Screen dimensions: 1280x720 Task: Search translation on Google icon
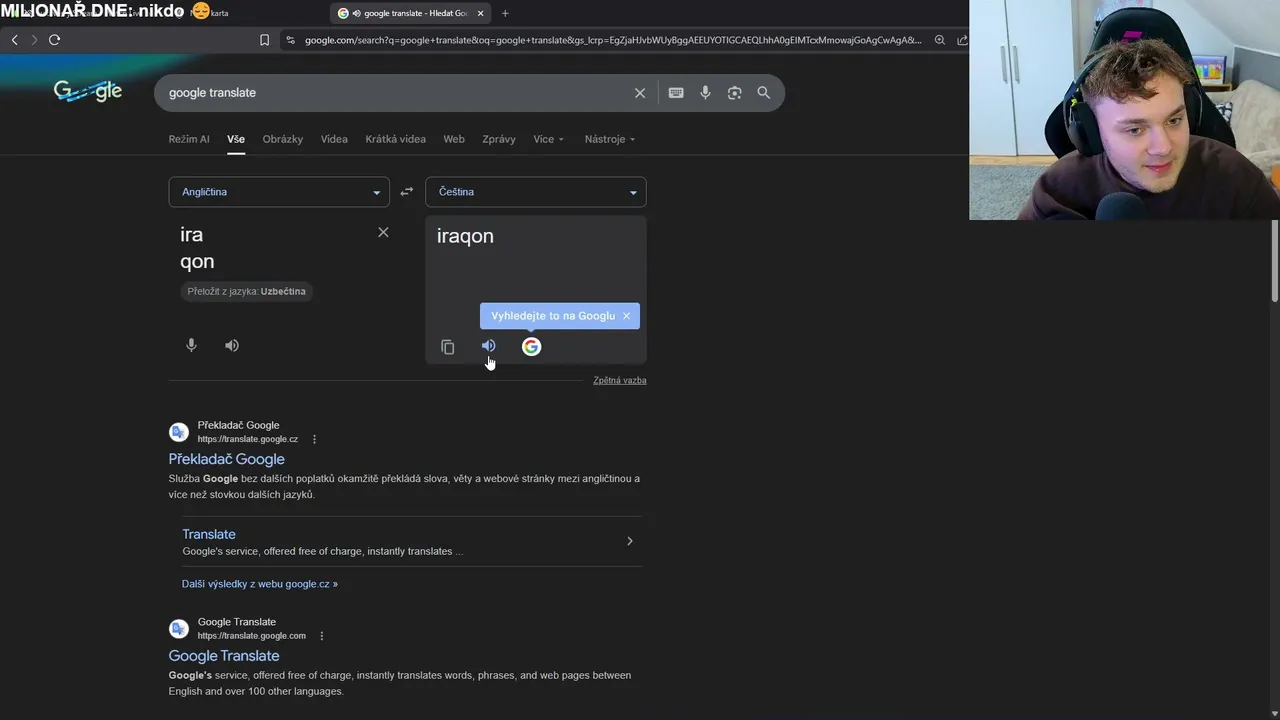click(531, 346)
